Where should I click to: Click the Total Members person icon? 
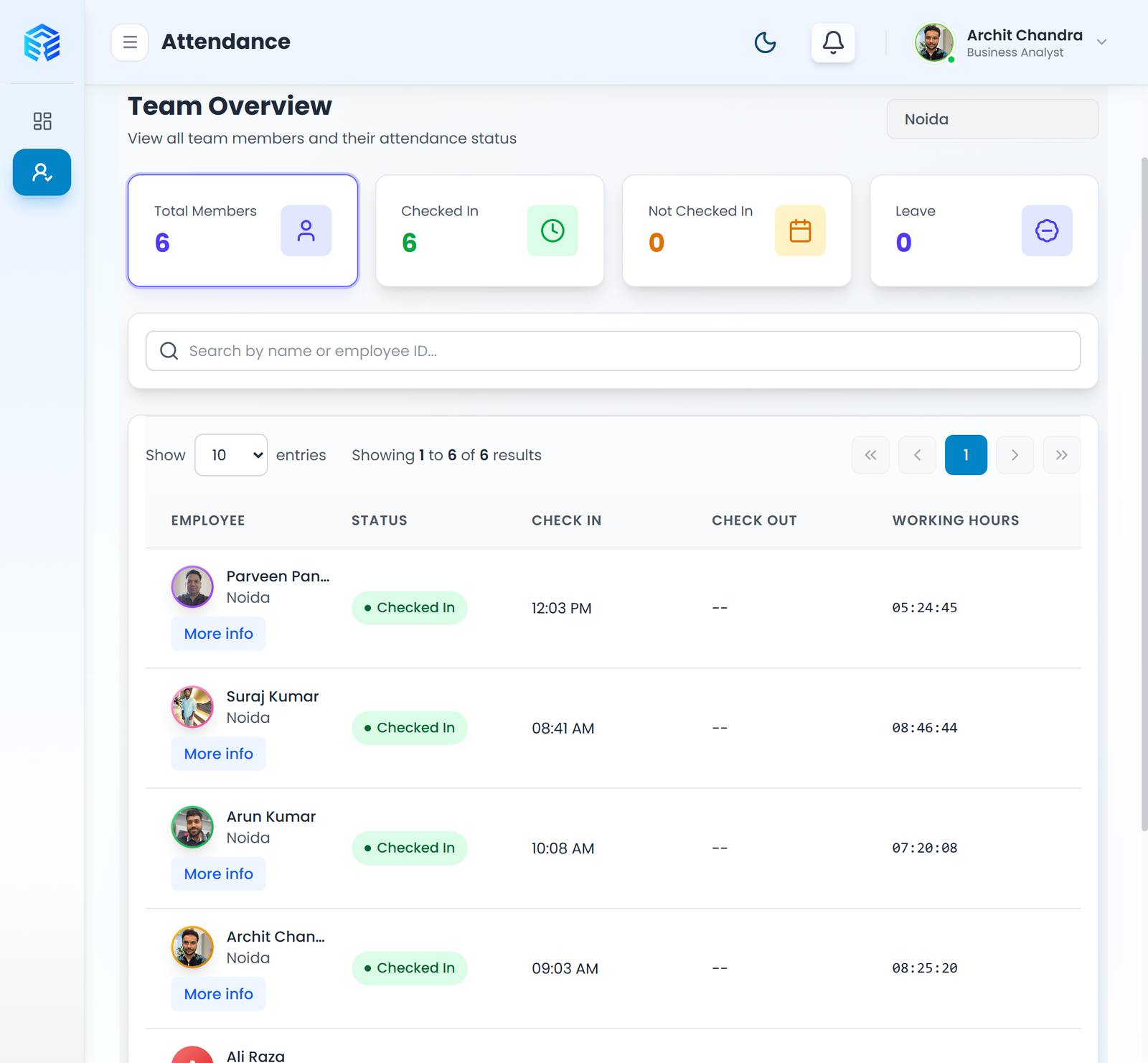[306, 230]
